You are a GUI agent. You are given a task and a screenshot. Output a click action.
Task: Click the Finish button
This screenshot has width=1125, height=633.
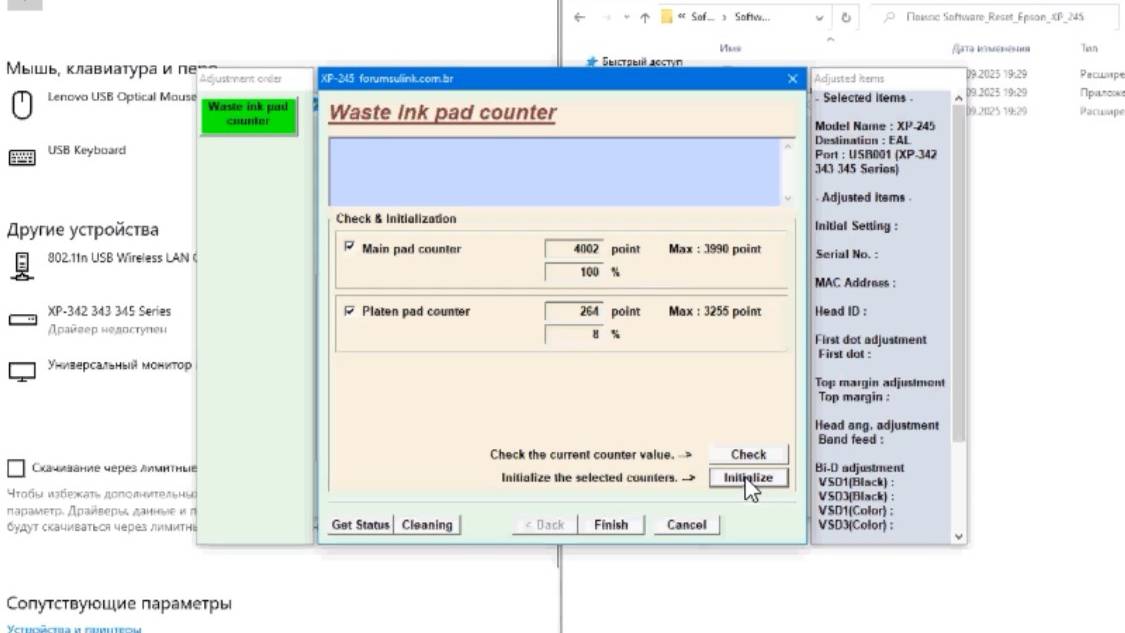[611, 525]
